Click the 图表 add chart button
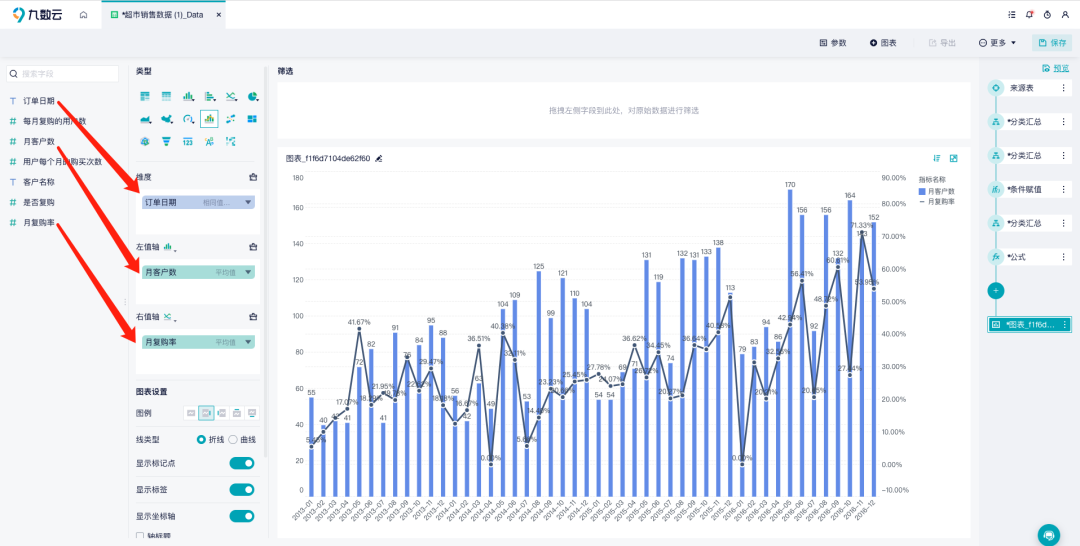Viewport: 1080px width, 546px height. click(883, 43)
